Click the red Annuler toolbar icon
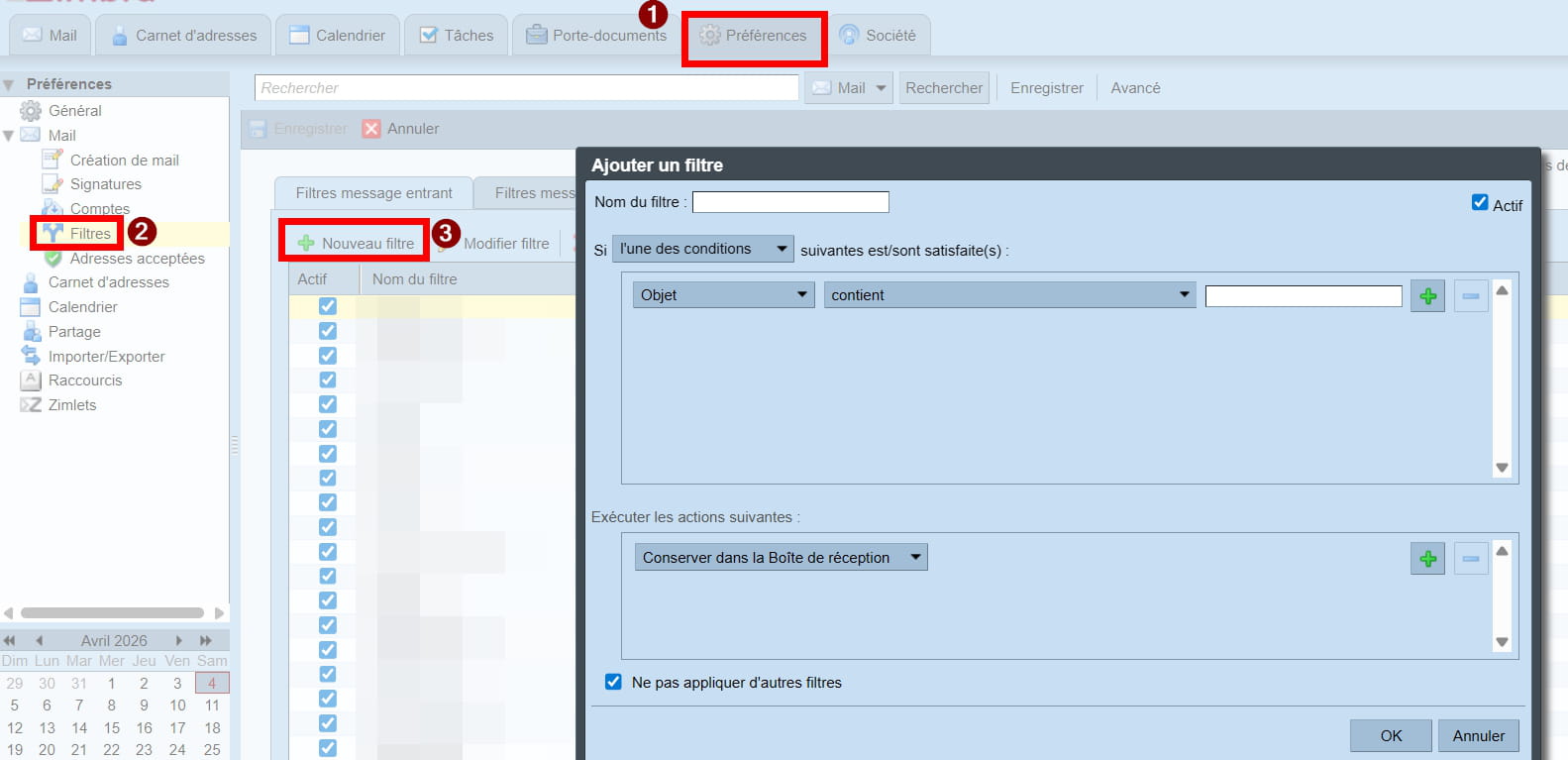The width and height of the screenshot is (1568, 760). tap(371, 129)
